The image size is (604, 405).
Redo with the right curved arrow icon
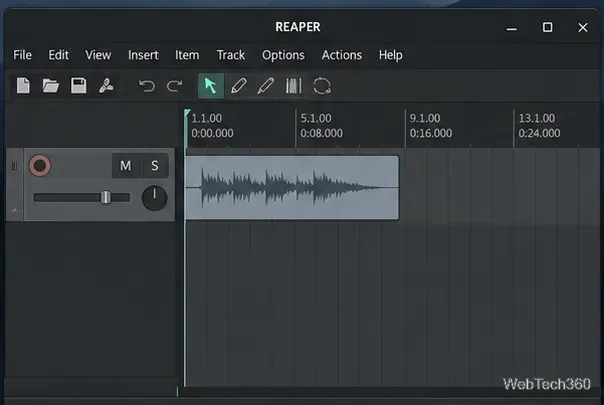(x=174, y=86)
